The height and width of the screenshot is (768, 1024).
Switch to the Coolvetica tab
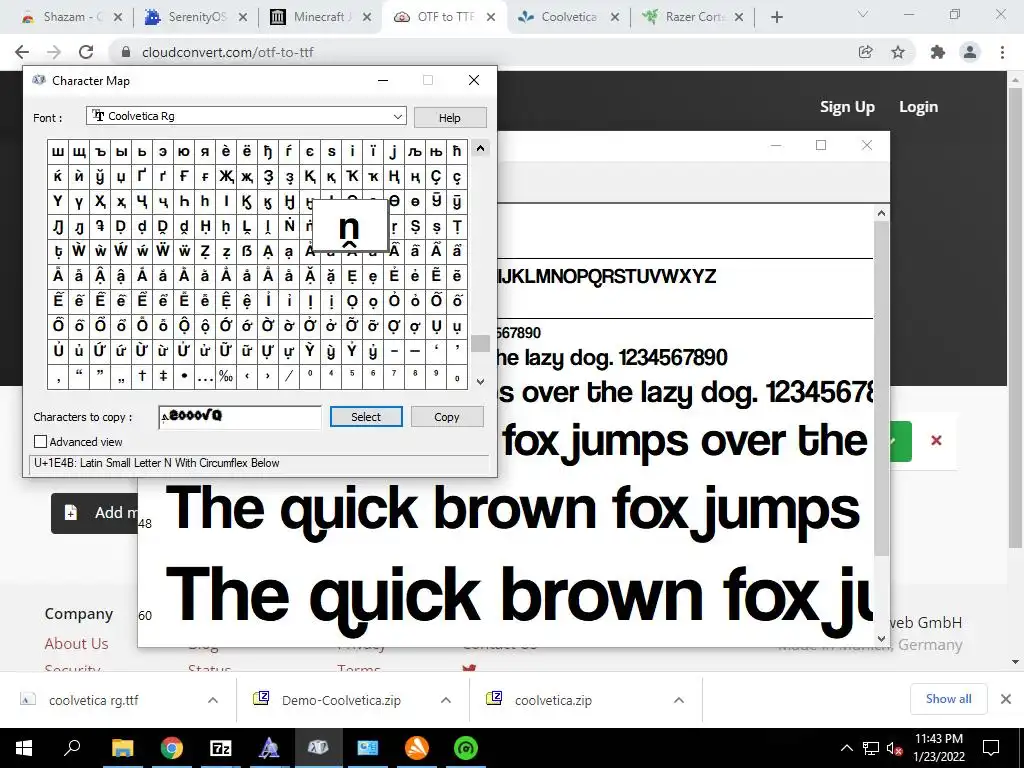pos(568,17)
